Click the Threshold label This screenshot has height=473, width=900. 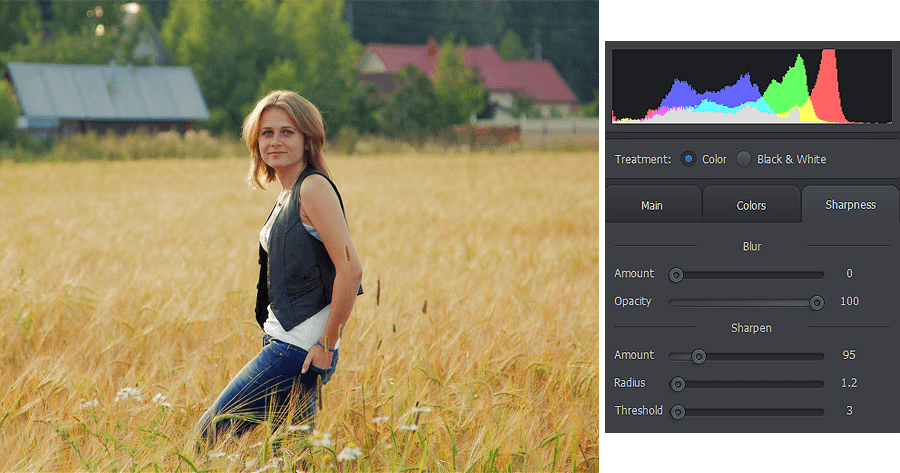638,410
